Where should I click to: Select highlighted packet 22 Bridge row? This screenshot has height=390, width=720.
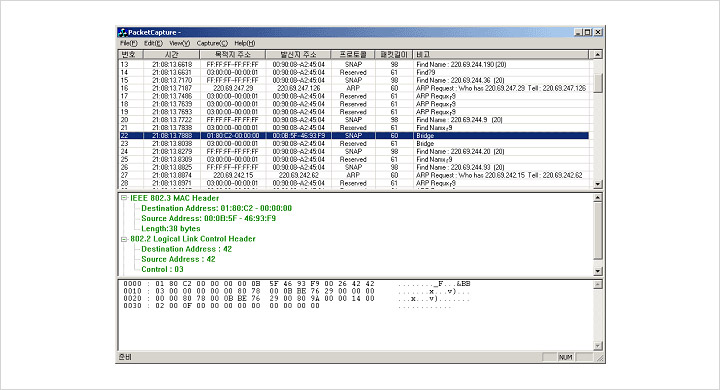pyautogui.click(x=354, y=136)
